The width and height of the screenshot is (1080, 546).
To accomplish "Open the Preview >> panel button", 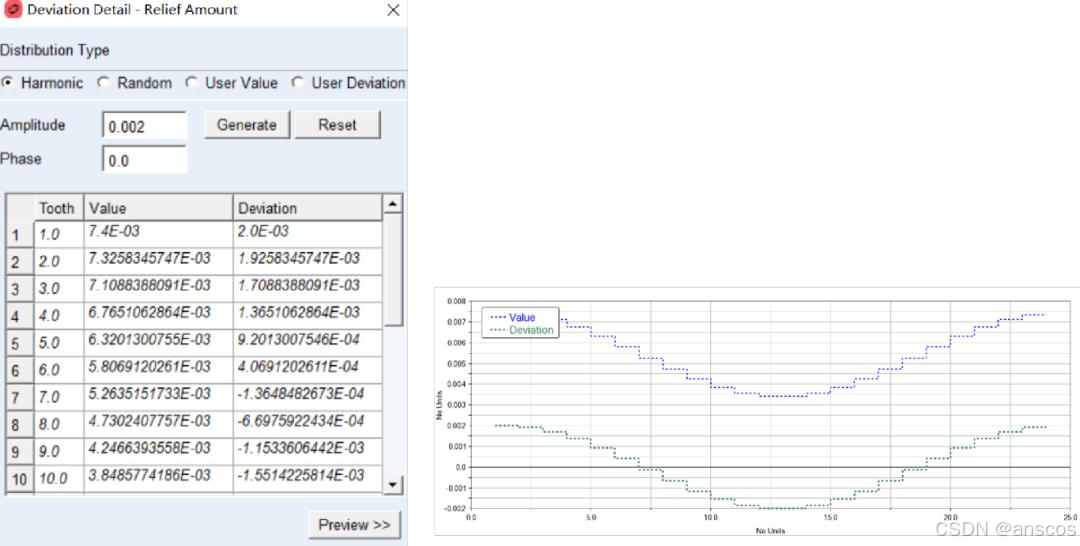I will [354, 525].
